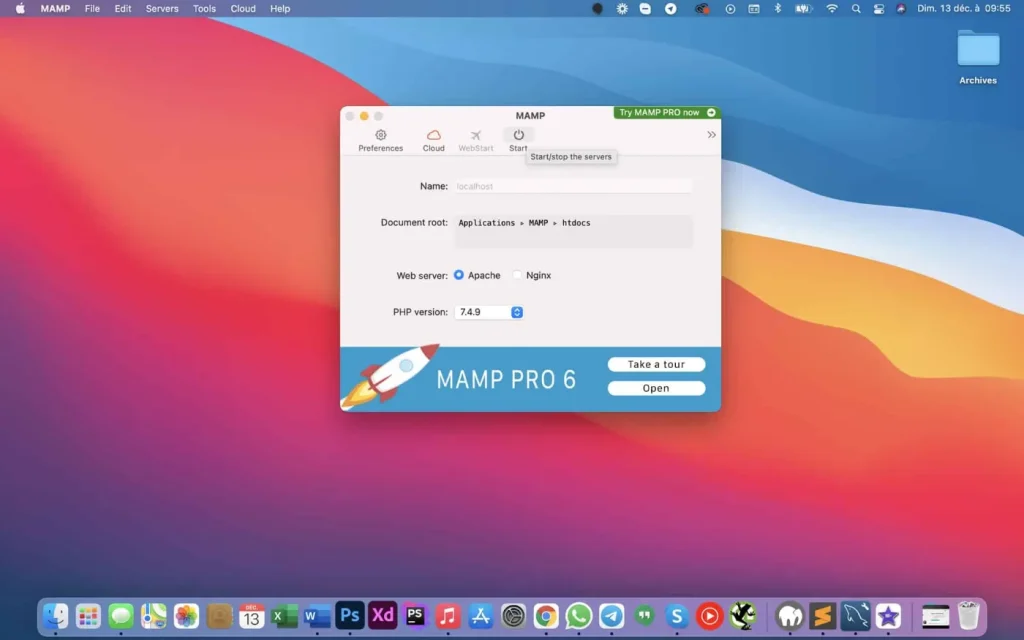Open Finder from the dock
Viewport: 1024px width, 640px height.
tap(56, 616)
